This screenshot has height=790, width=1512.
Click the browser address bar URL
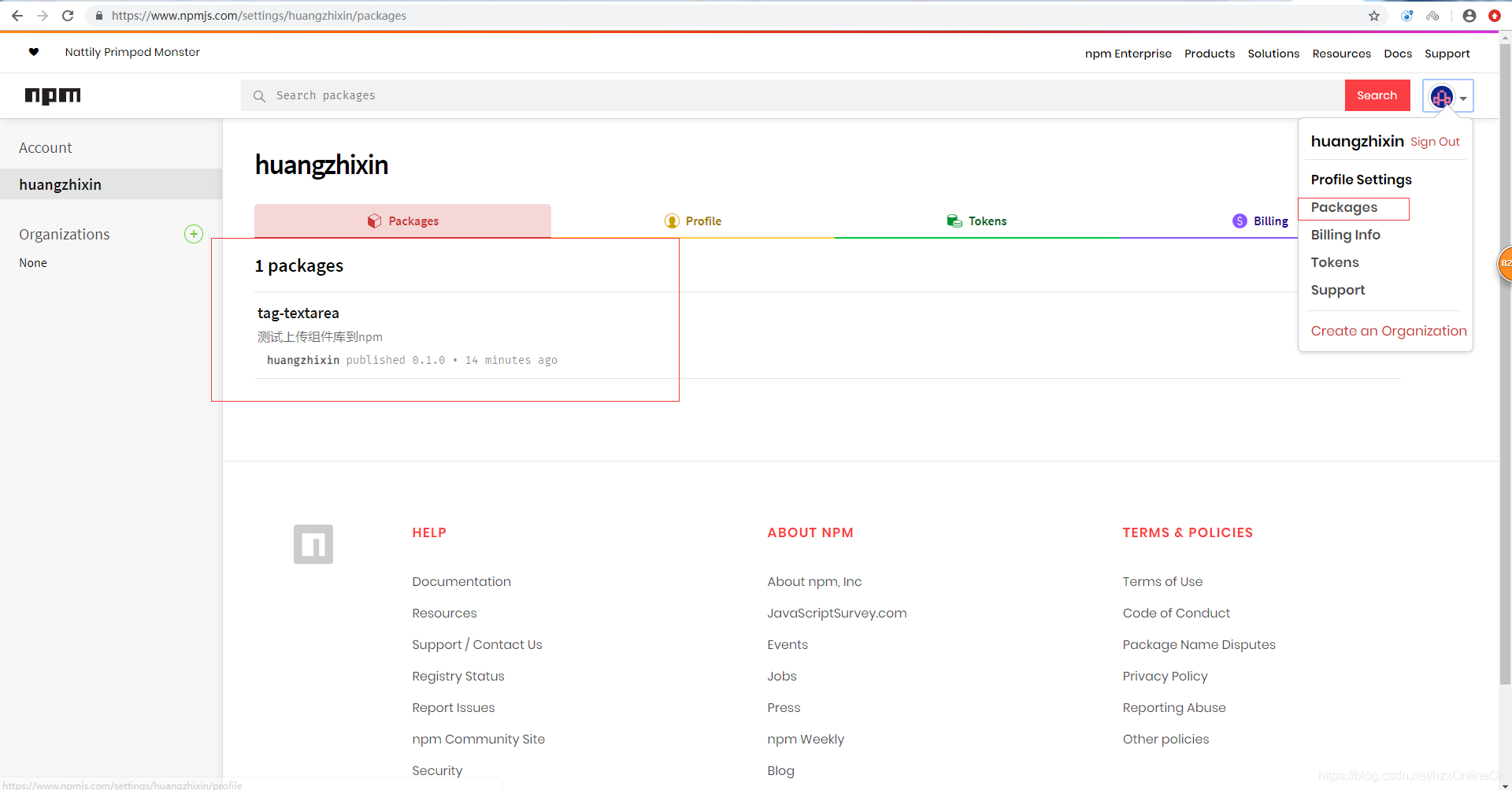click(259, 16)
